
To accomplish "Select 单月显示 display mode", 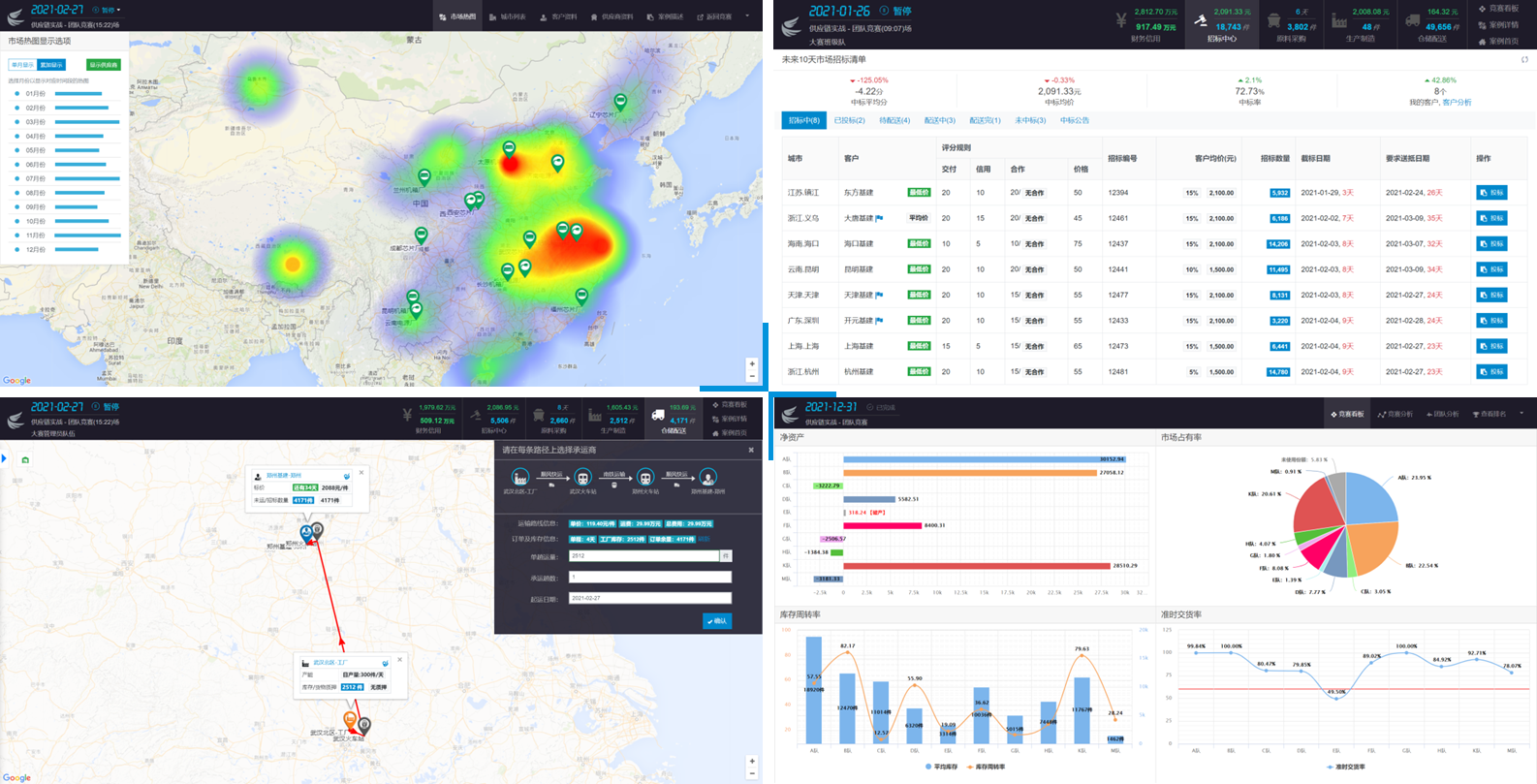I will pos(22,65).
